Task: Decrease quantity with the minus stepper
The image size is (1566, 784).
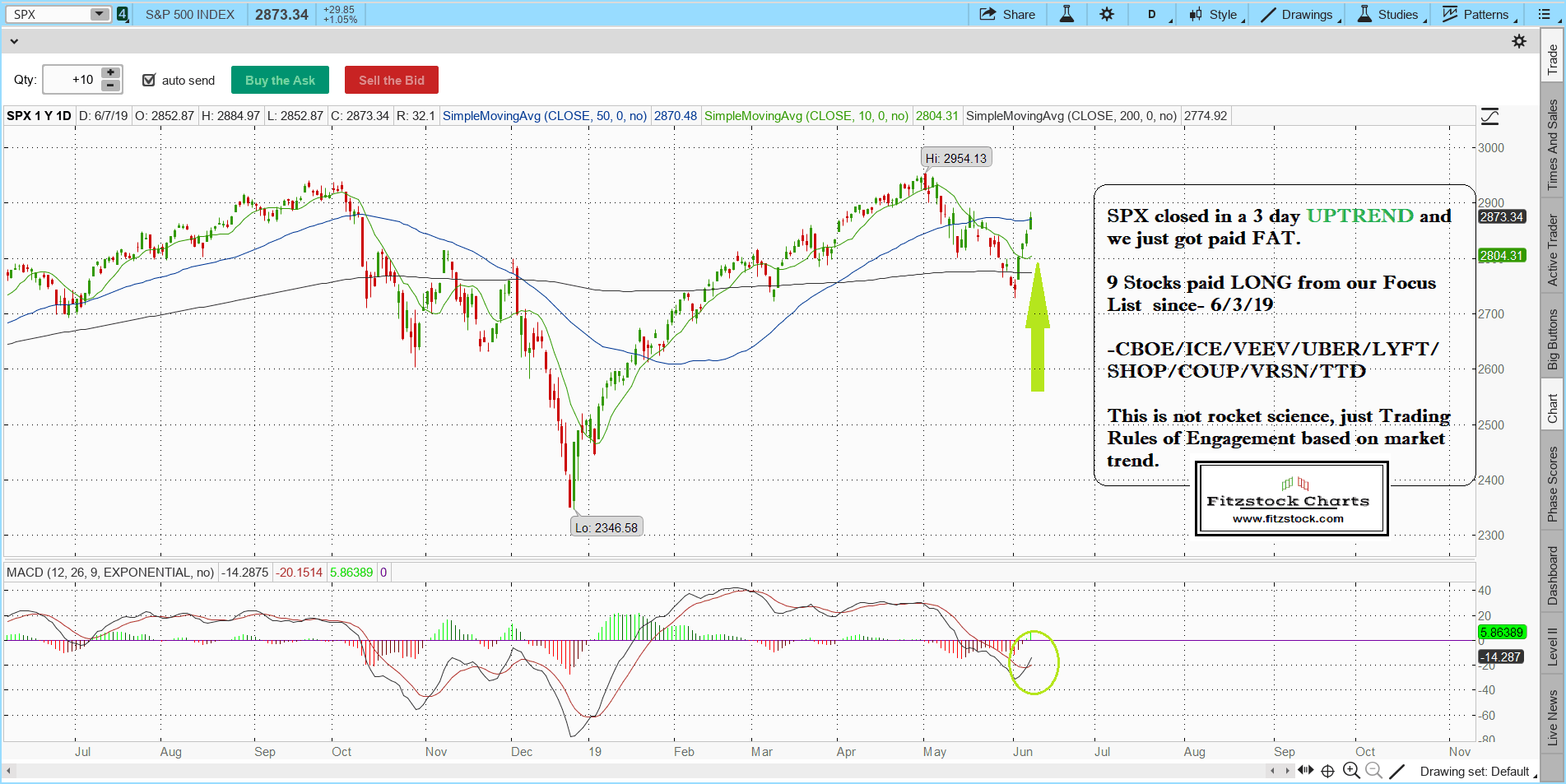Action: coord(110,86)
